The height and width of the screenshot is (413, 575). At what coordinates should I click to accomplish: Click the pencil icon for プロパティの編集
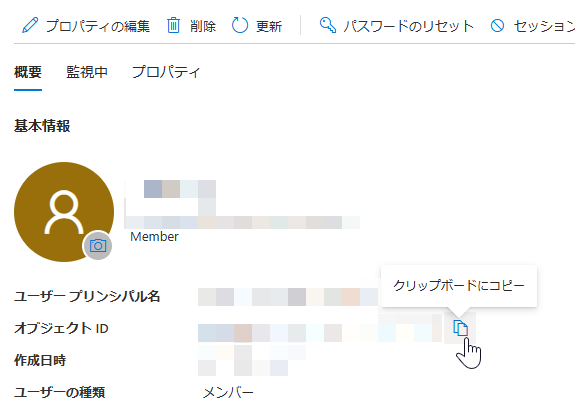click(x=30, y=26)
